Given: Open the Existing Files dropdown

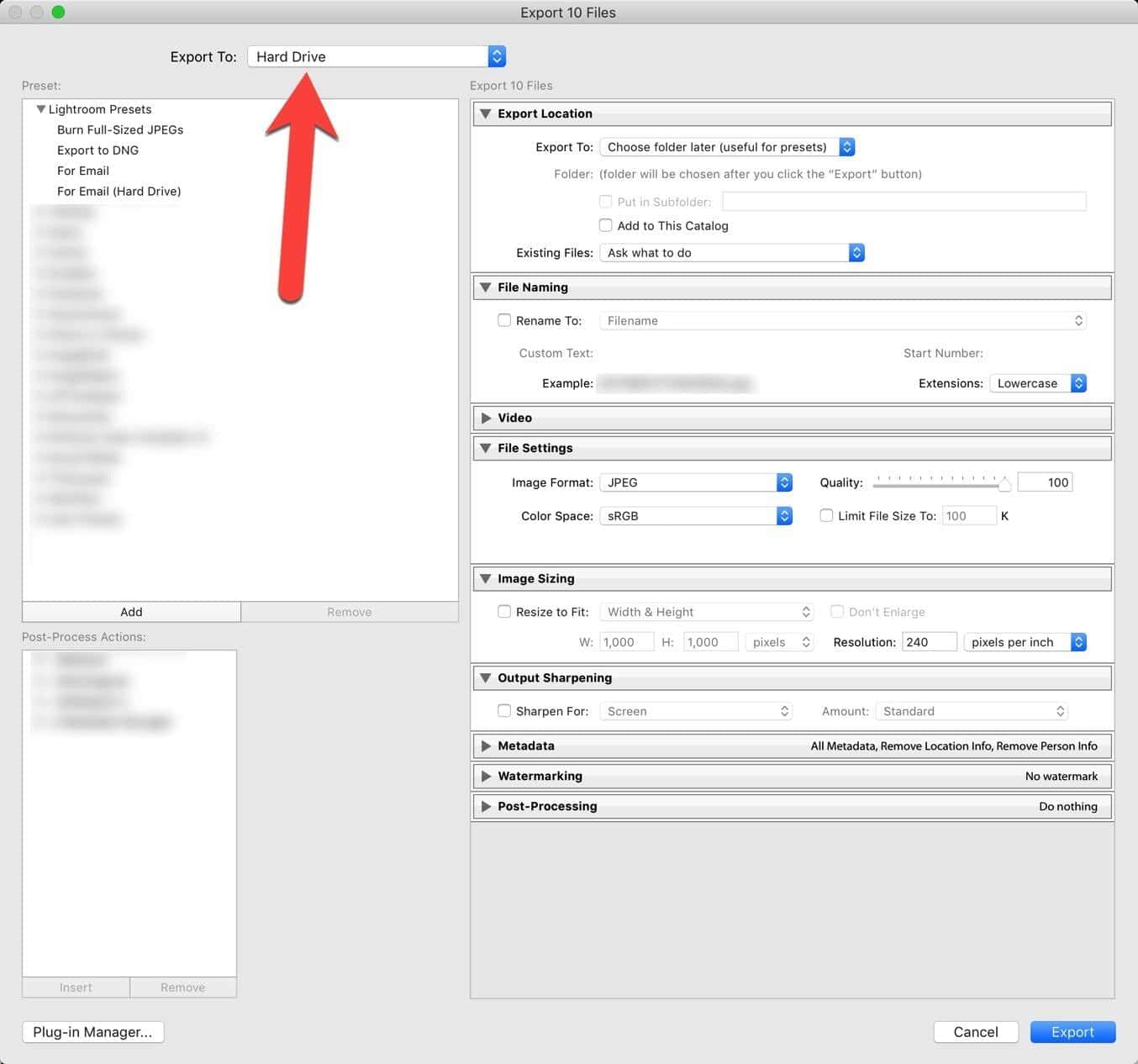Looking at the screenshot, I should click(732, 253).
